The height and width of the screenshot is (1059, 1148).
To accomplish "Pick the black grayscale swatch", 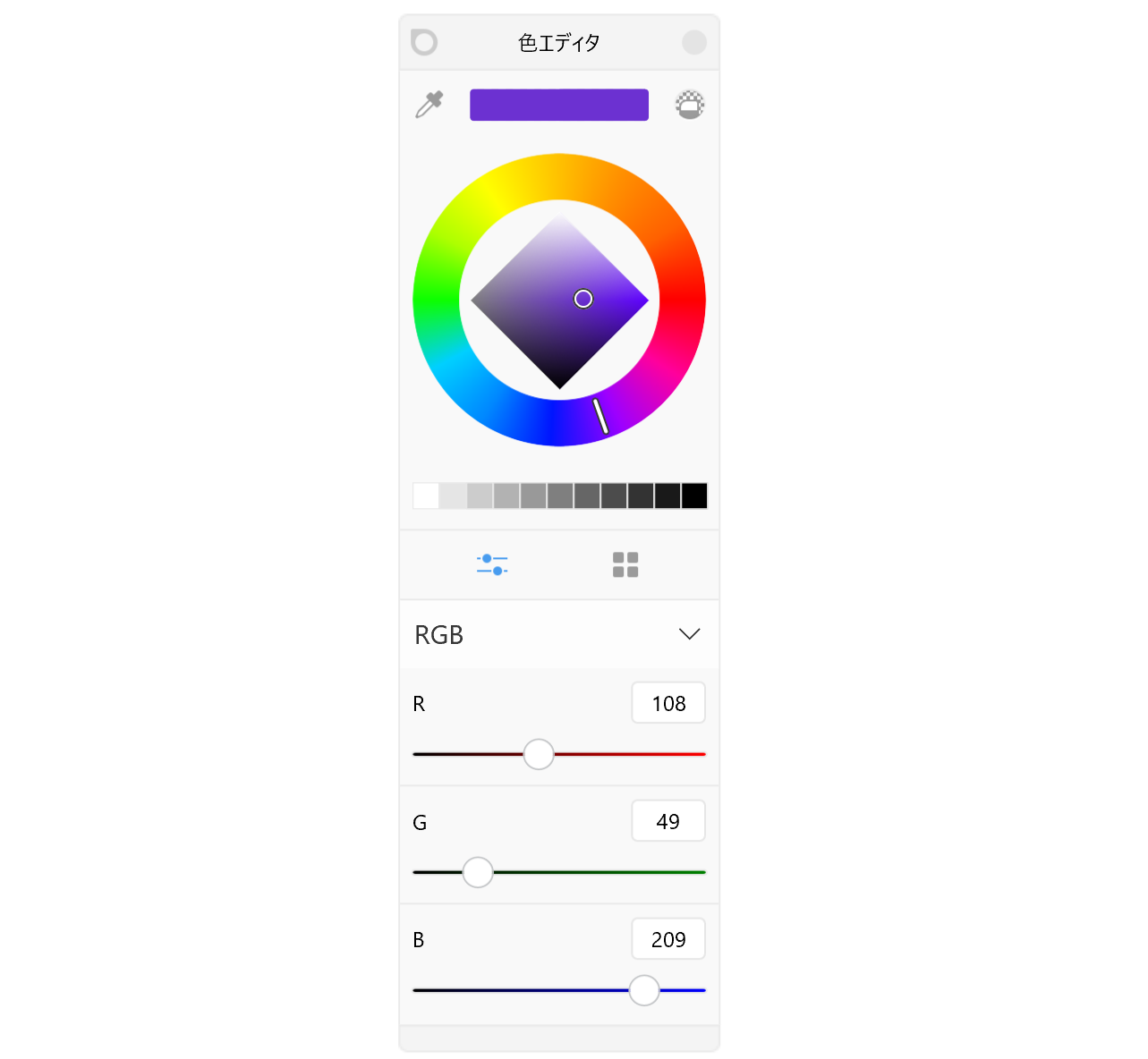I will [x=694, y=496].
